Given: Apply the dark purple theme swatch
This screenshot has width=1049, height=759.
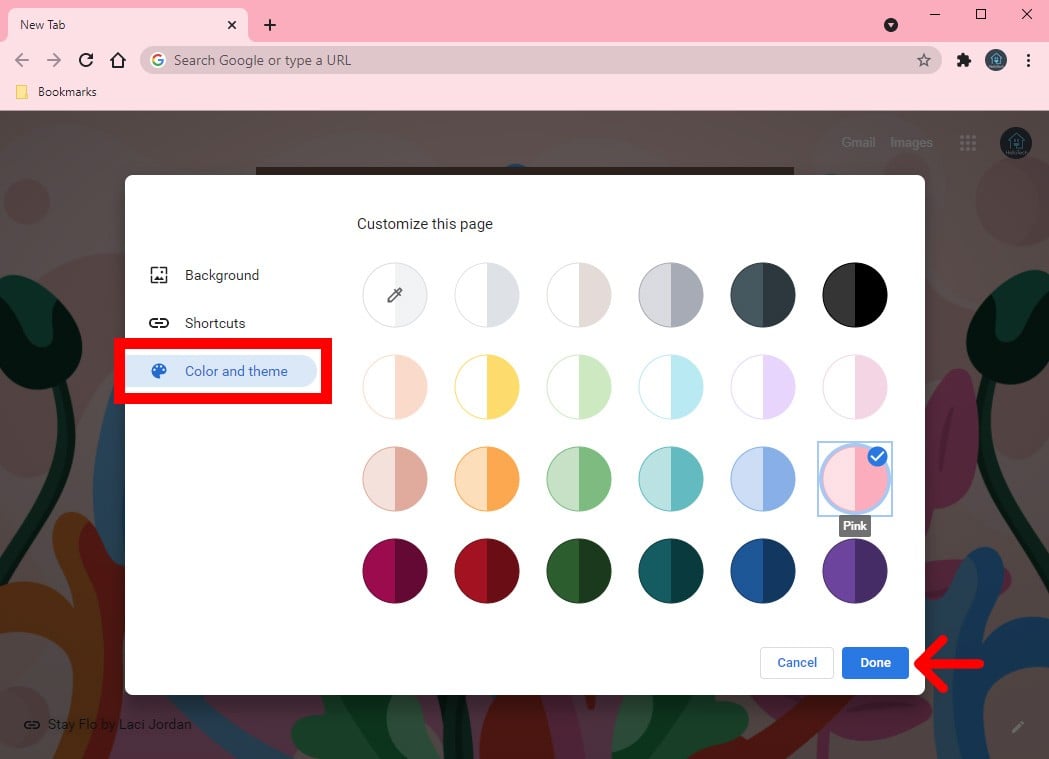Looking at the screenshot, I should (x=854, y=571).
